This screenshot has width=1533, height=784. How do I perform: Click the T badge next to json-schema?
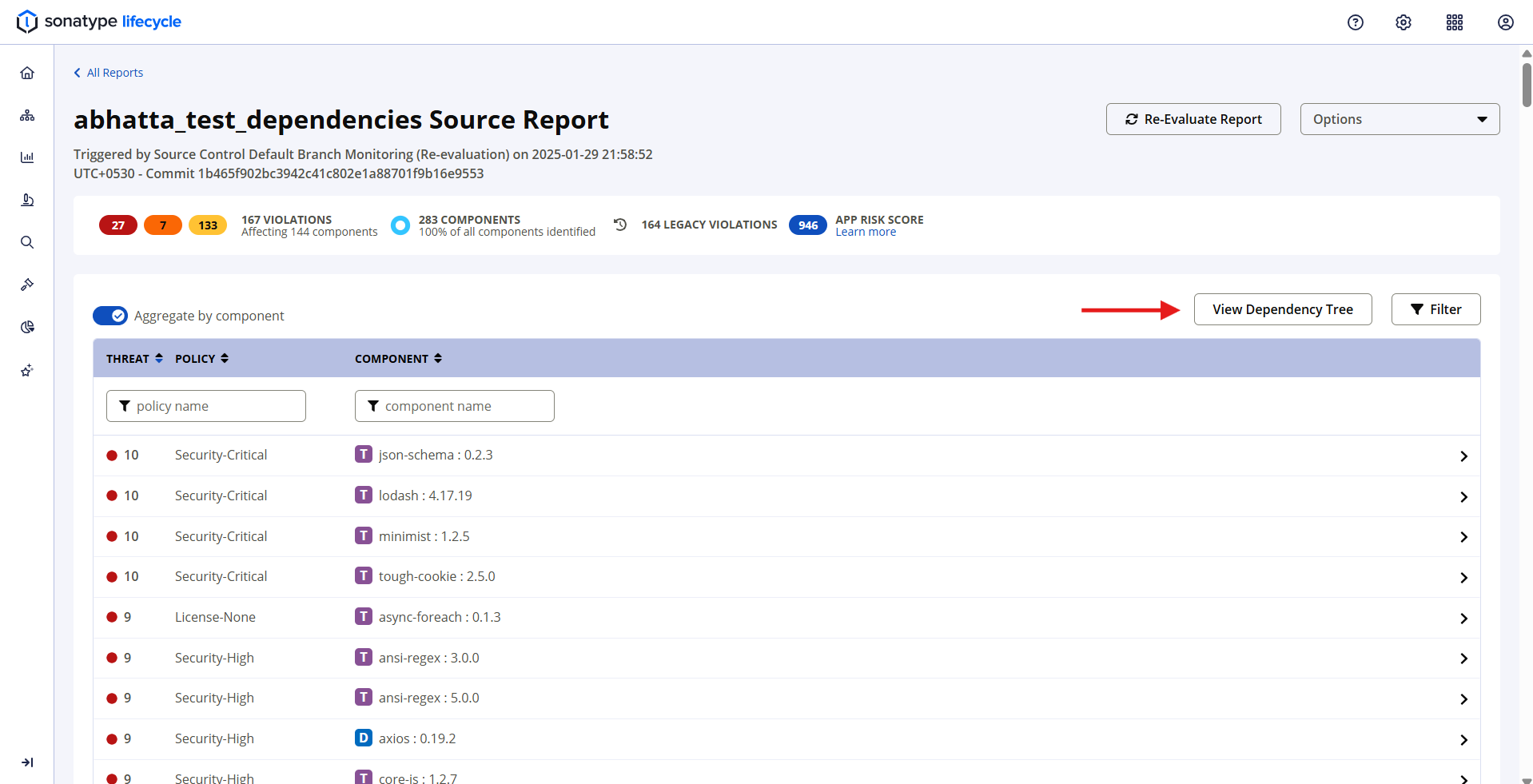coord(364,454)
